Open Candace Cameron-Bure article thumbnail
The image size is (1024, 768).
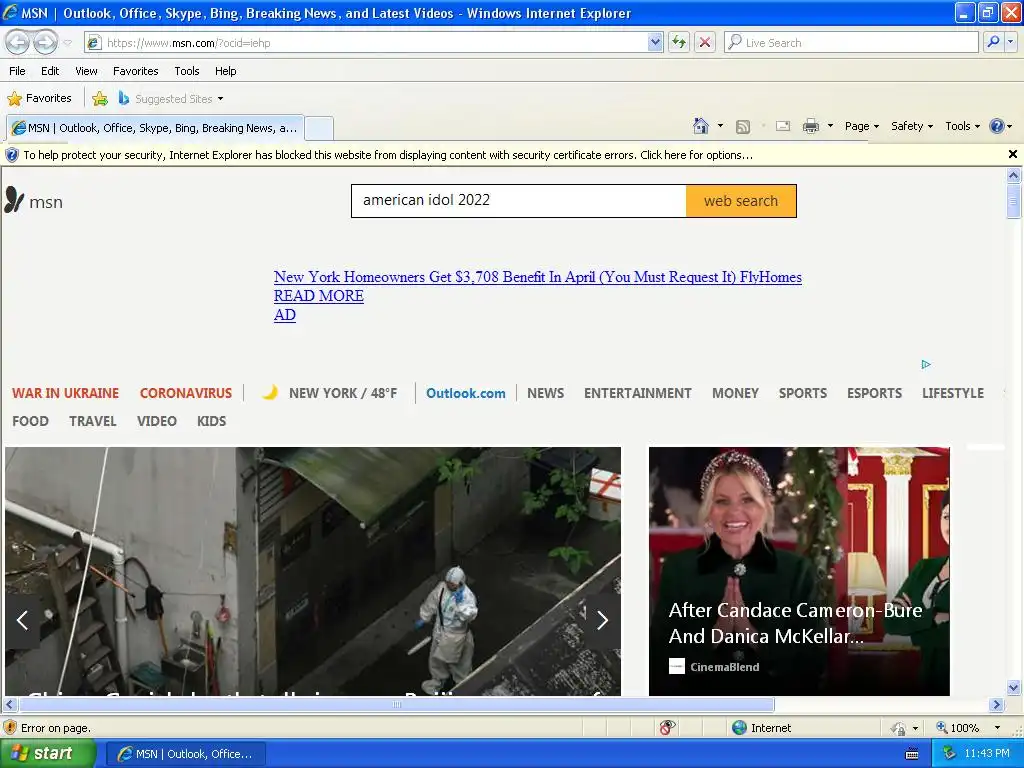pyautogui.click(x=799, y=571)
